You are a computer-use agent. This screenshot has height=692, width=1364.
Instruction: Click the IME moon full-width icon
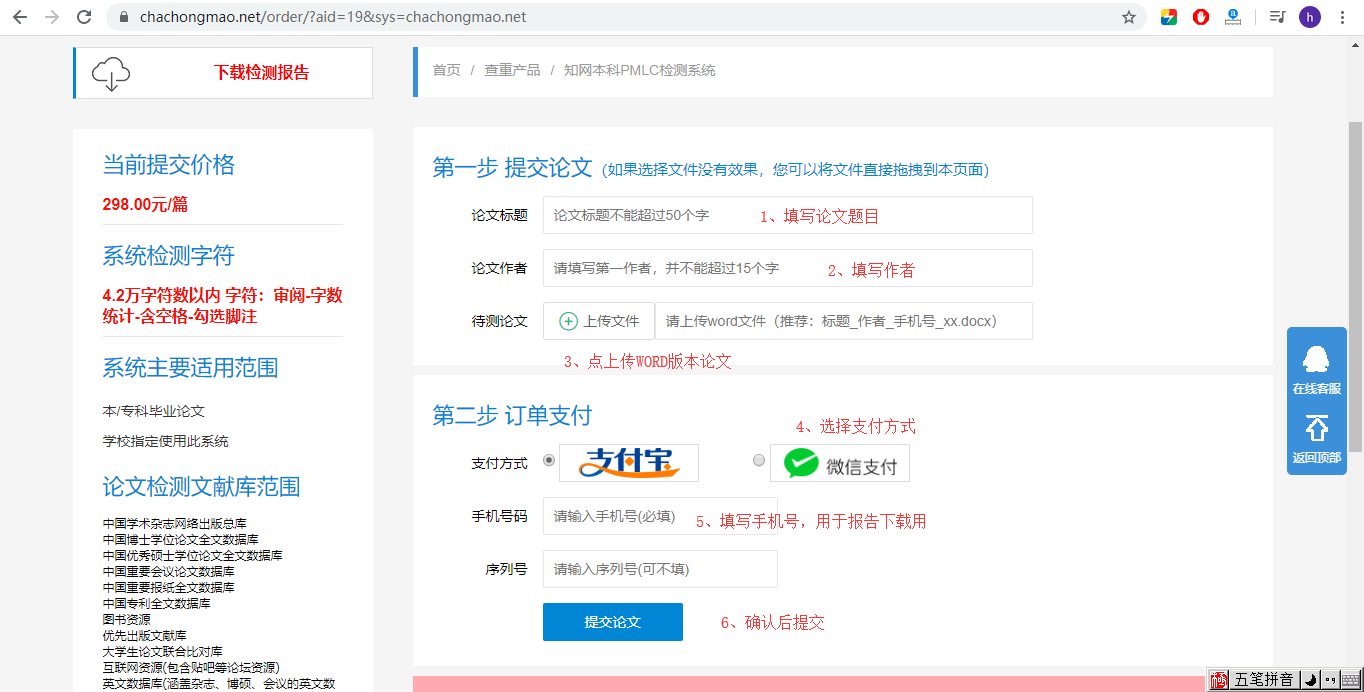1309,681
